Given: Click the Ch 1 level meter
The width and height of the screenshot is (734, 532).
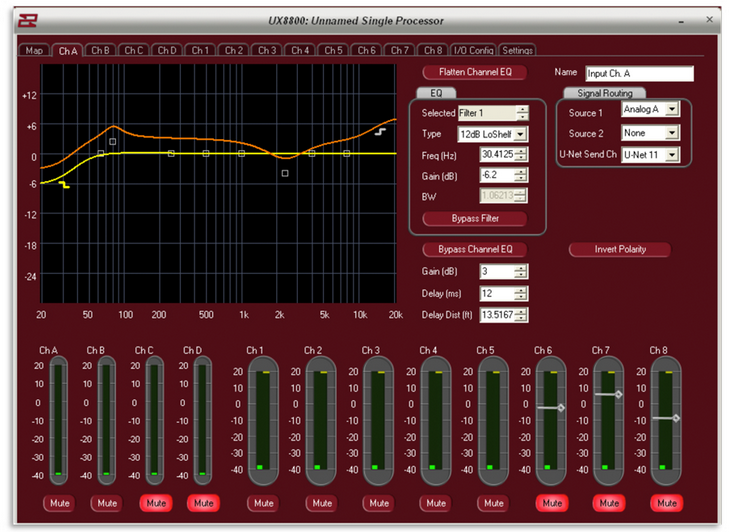Looking at the screenshot, I should [263, 421].
